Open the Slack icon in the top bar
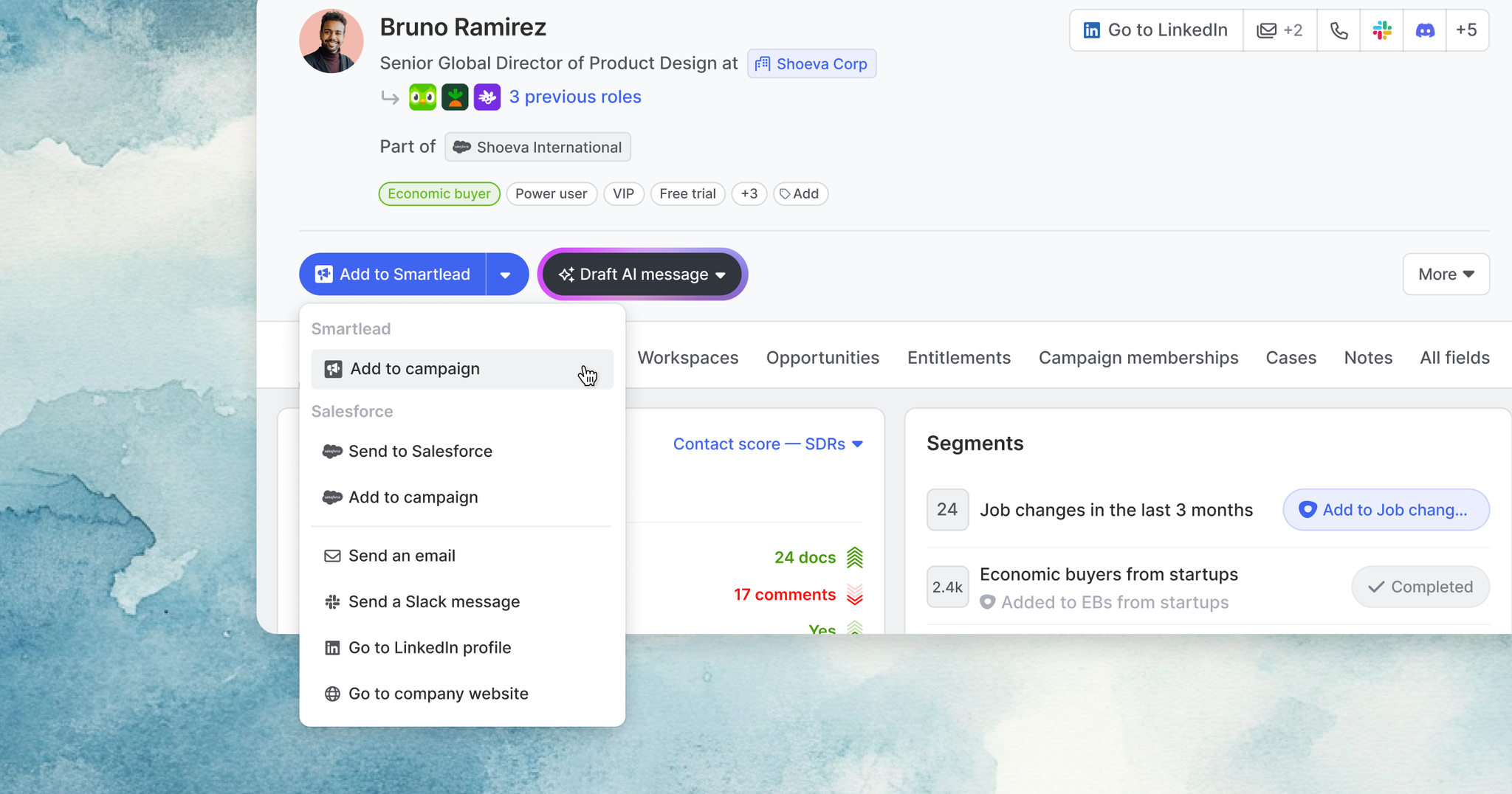 click(x=1381, y=30)
